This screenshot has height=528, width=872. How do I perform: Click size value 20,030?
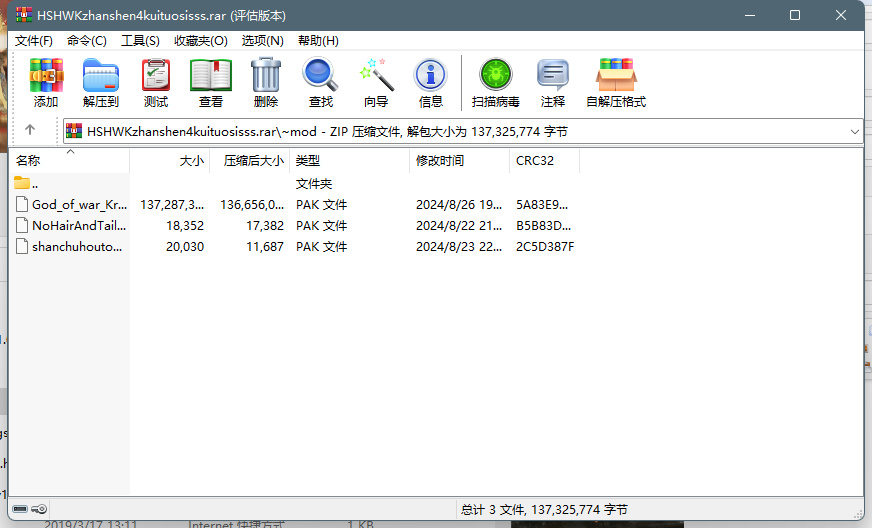point(185,247)
